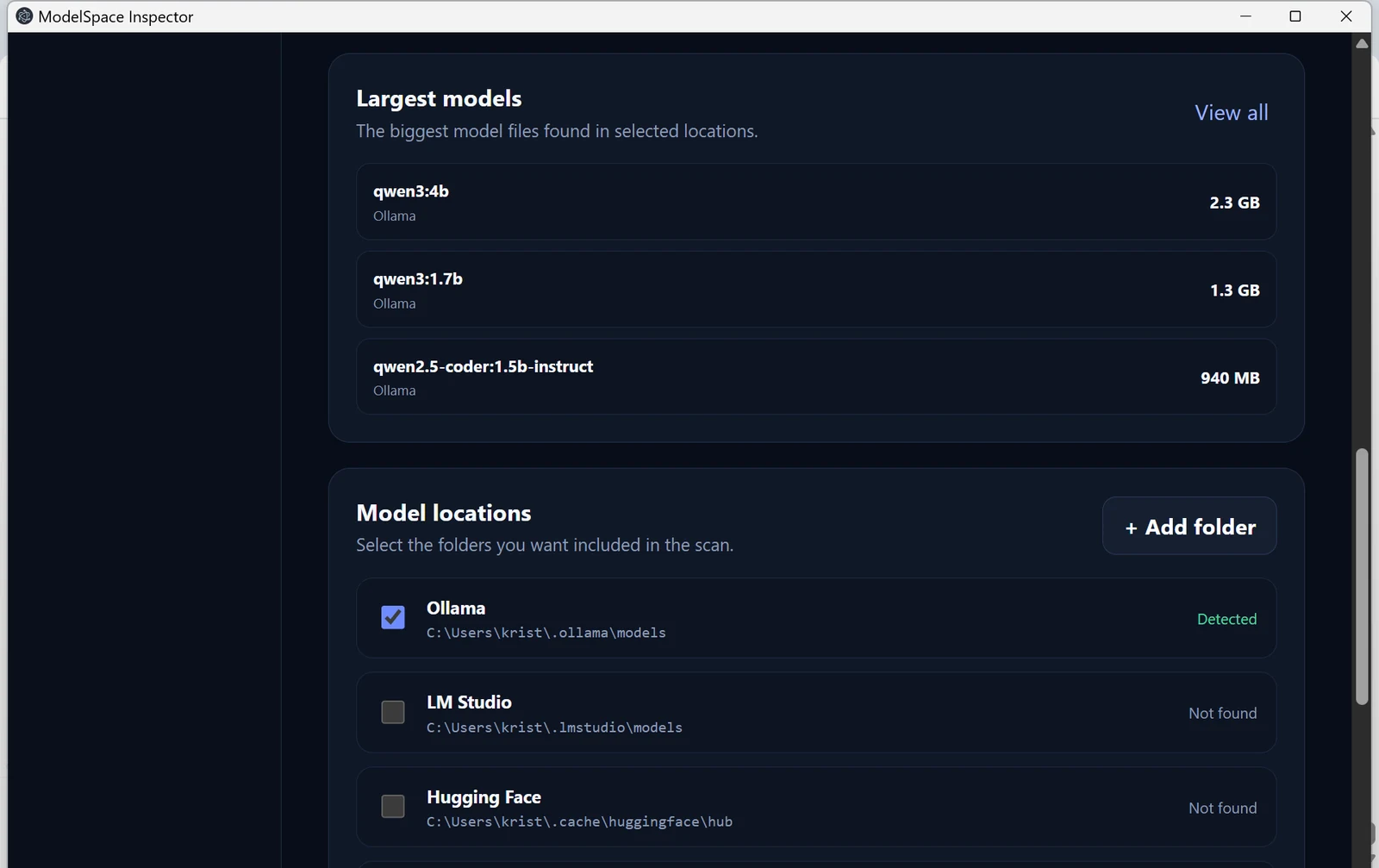Close the ModelSpace Inspector window
This screenshot has width=1379, height=868.
1346,16
